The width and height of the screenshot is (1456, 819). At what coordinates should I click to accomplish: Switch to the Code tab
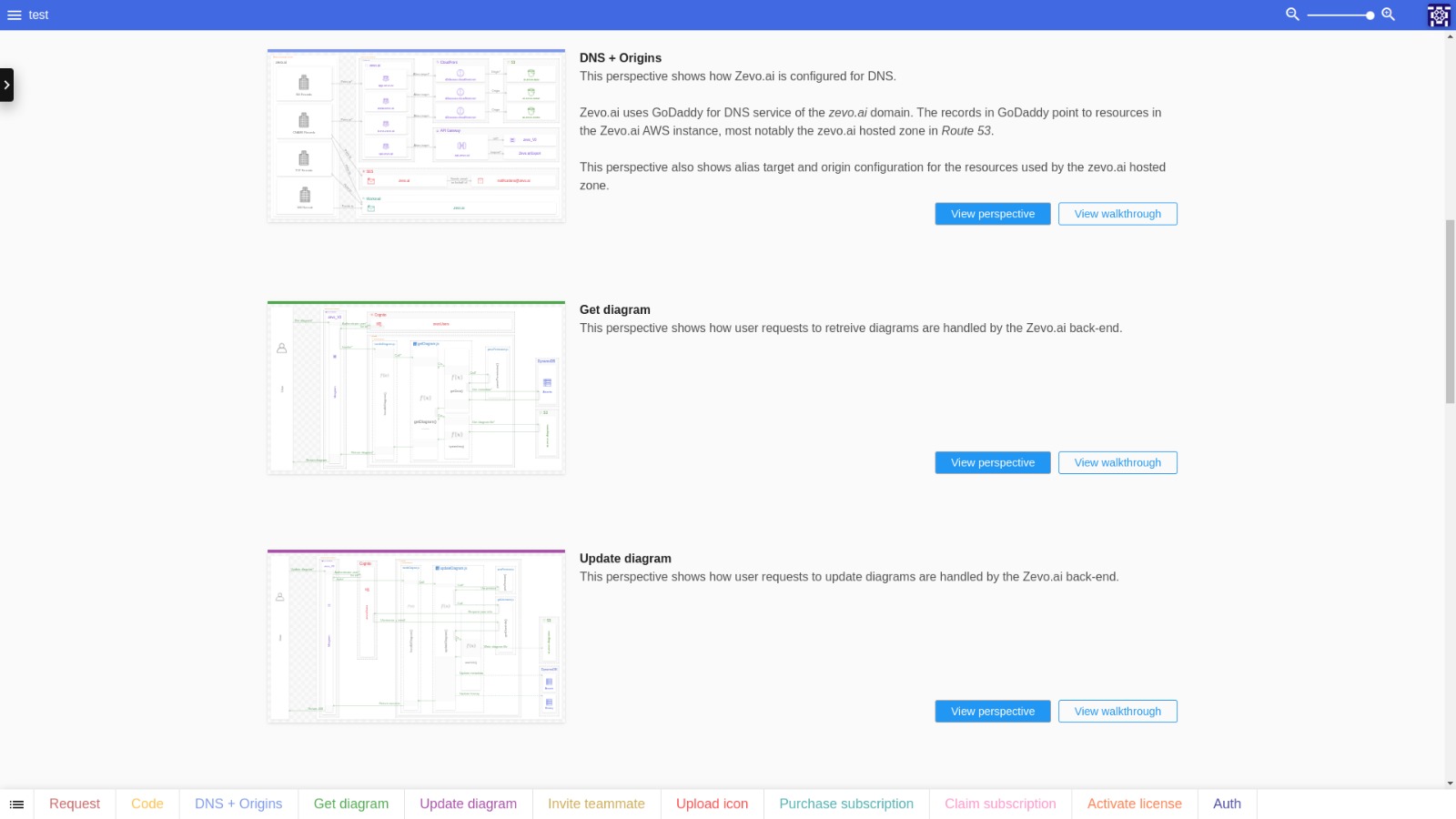(147, 804)
